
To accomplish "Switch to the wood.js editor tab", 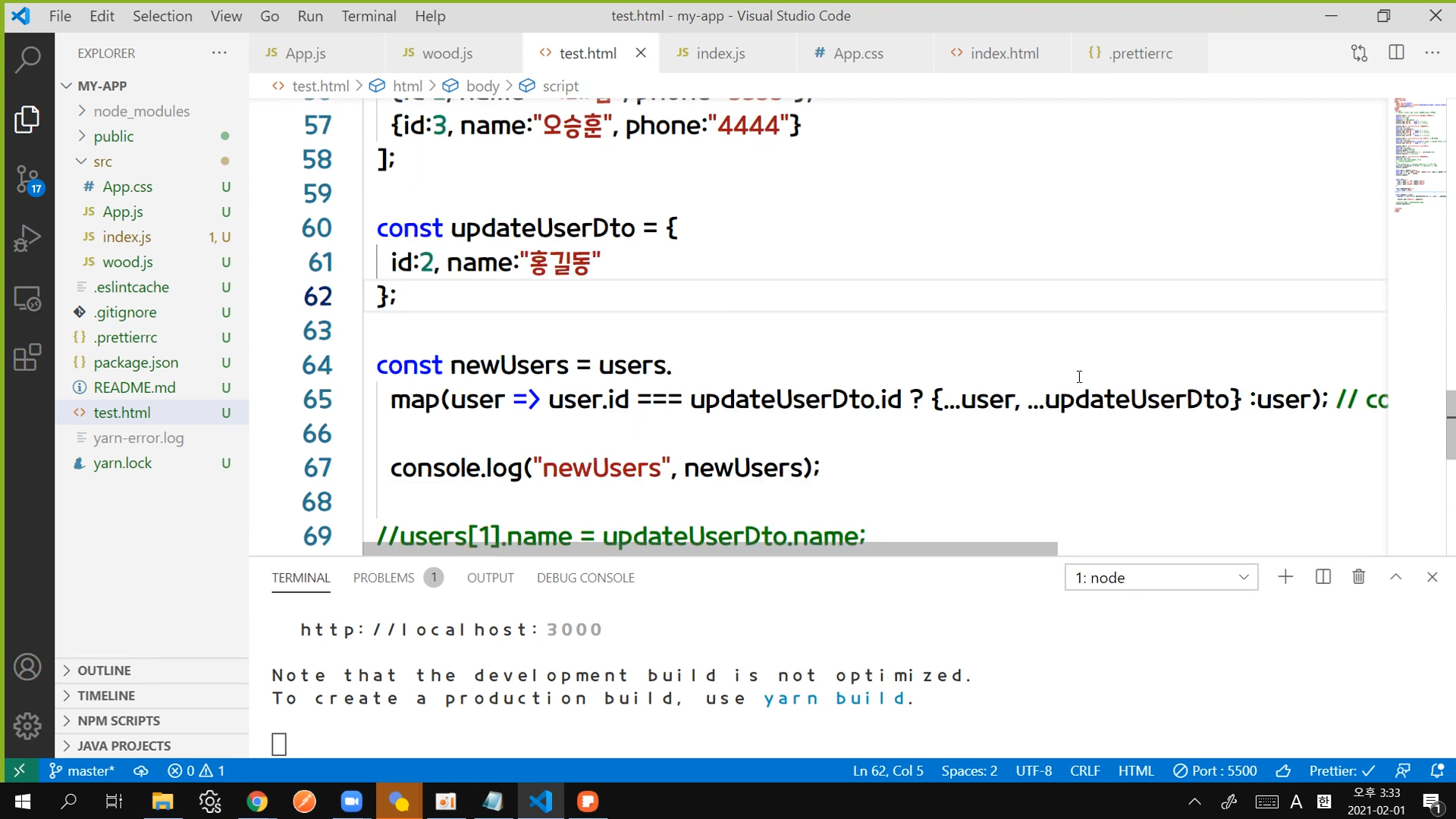I will 453,53.
